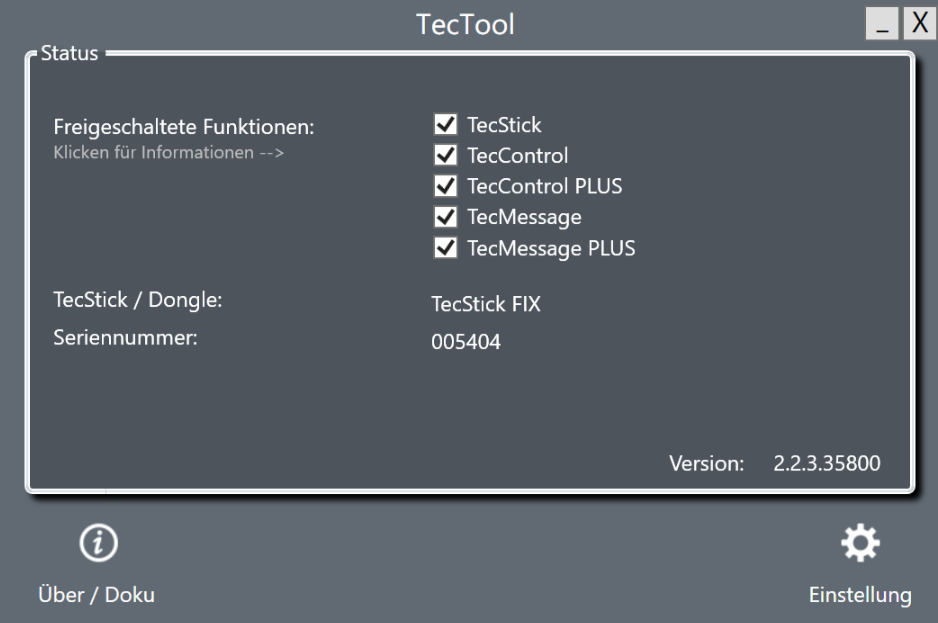
Task: Minimize the TecTool window
Action: coord(882,23)
